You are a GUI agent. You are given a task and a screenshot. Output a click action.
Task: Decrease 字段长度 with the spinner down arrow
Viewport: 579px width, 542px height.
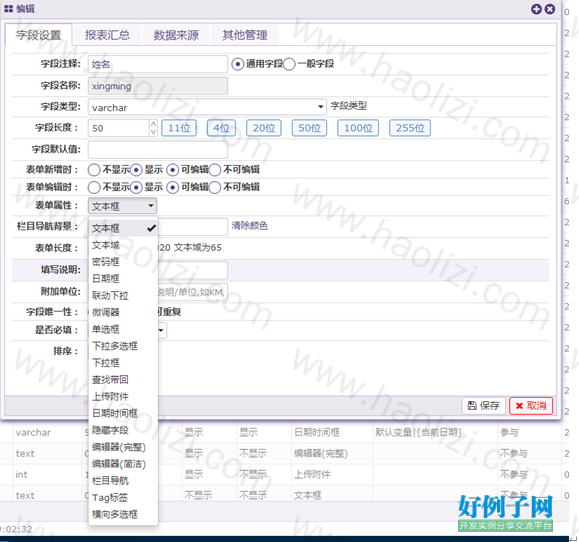(x=154, y=132)
